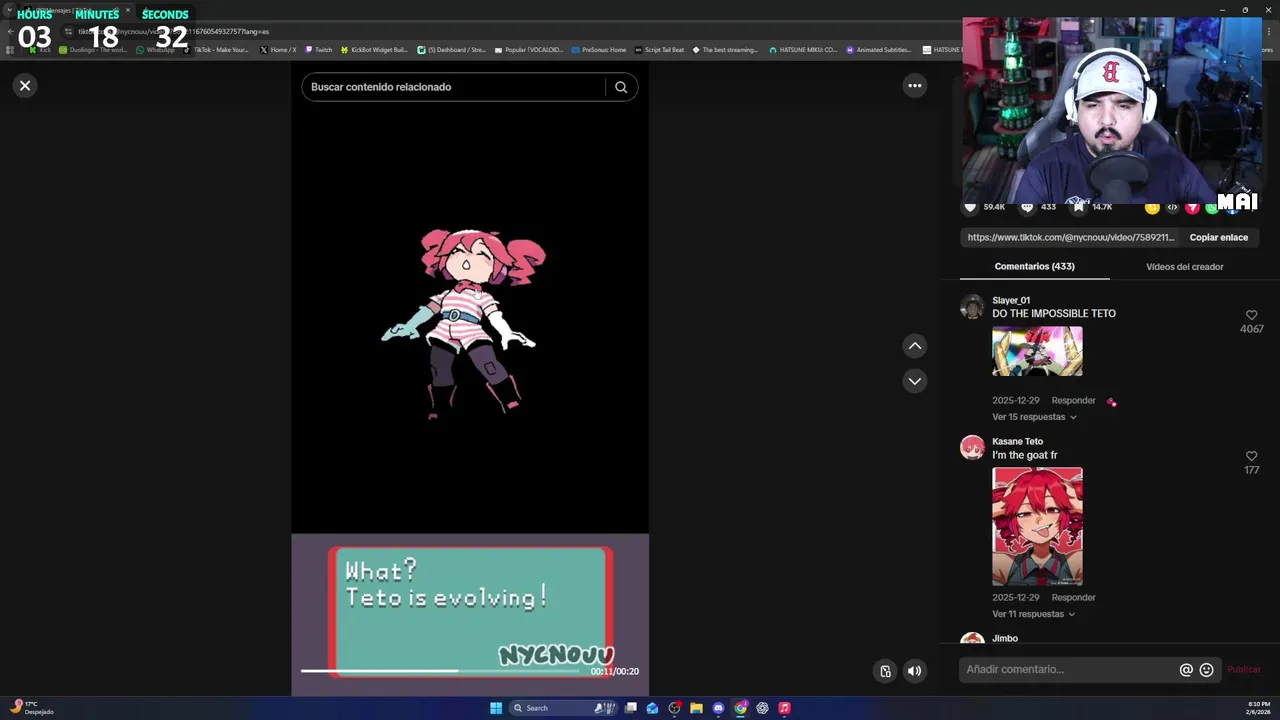Open the 'KickBot Widget Buil...' bookmark
This screenshot has width=1280, height=720.
pyautogui.click(x=375, y=49)
